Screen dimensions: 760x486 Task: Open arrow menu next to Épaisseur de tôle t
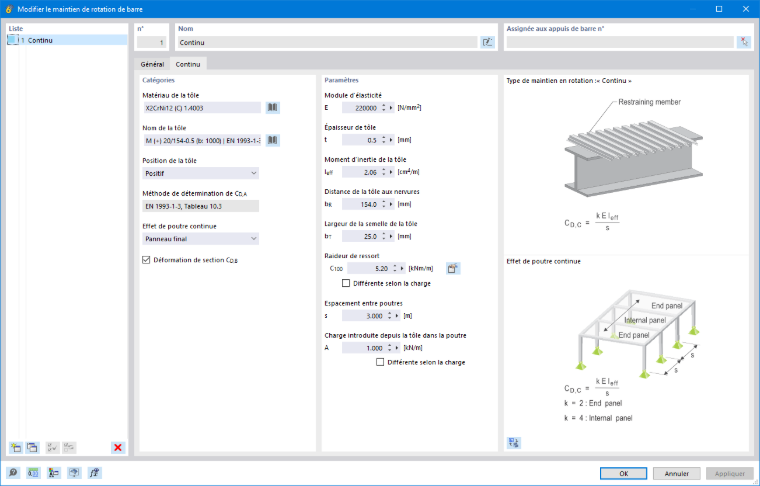click(391, 140)
